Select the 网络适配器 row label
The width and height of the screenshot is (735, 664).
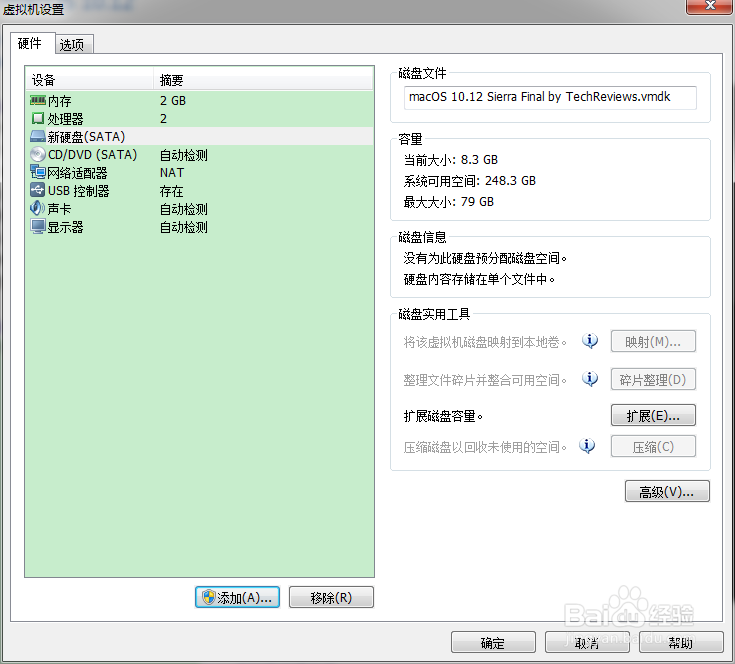coord(77,172)
